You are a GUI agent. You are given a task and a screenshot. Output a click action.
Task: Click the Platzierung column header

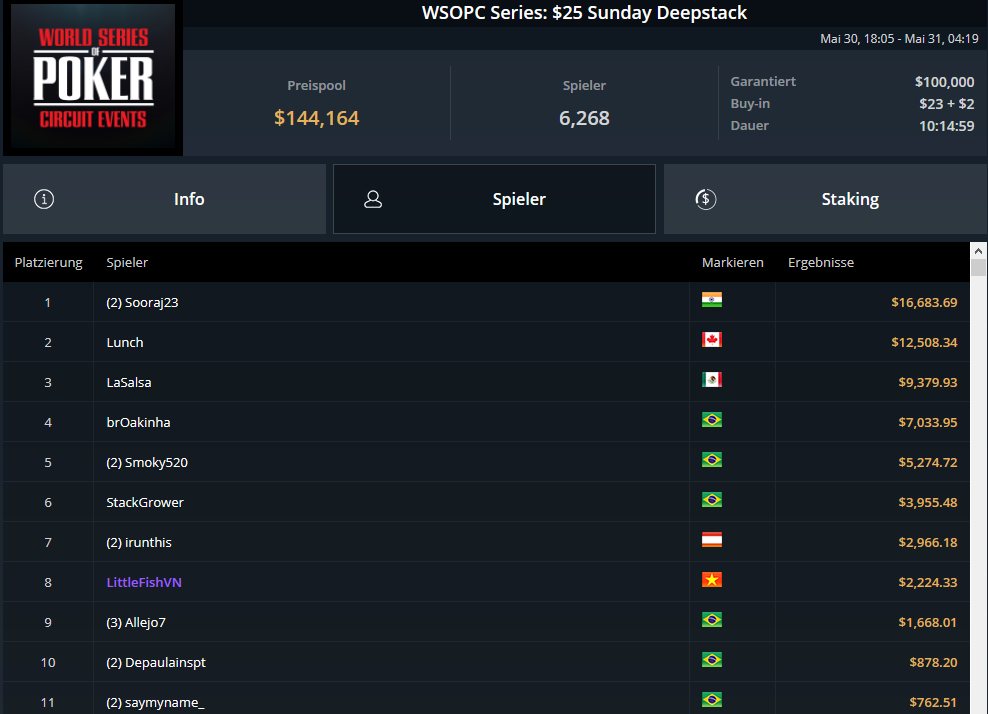coord(49,263)
